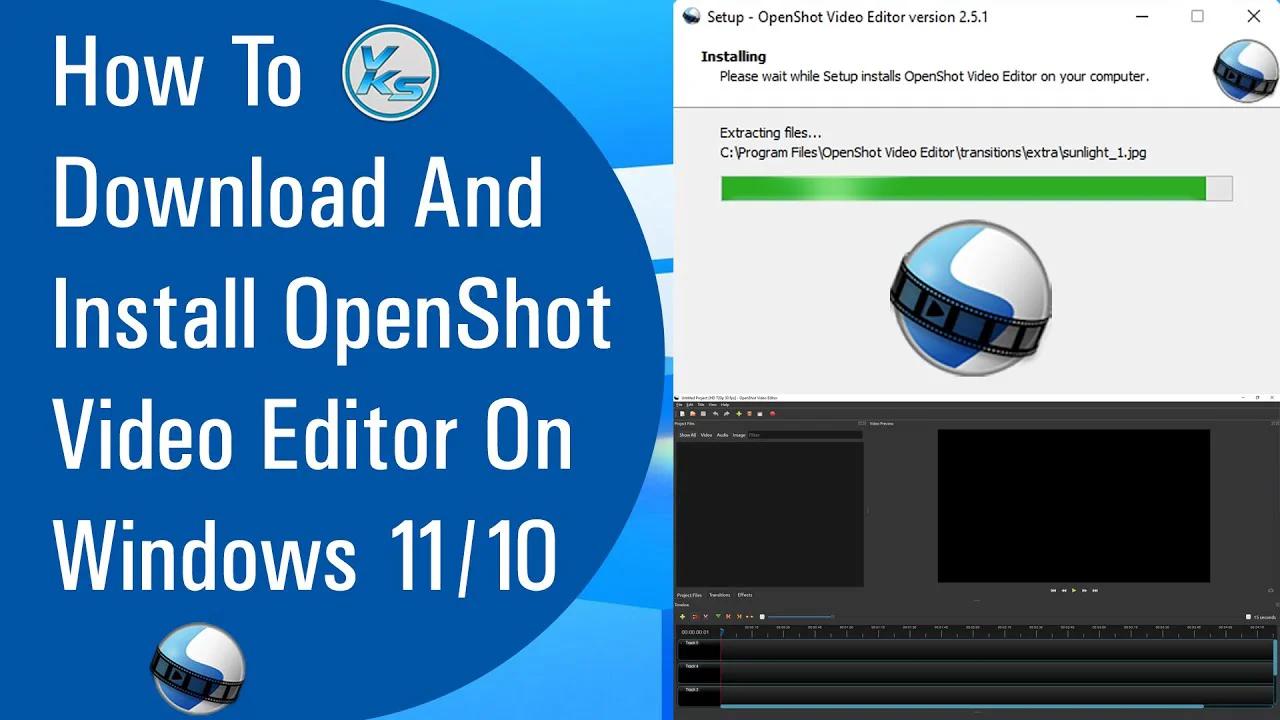Click red Export Video toolbar icon
This screenshot has height=720, width=1280.
[x=772, y=414]
